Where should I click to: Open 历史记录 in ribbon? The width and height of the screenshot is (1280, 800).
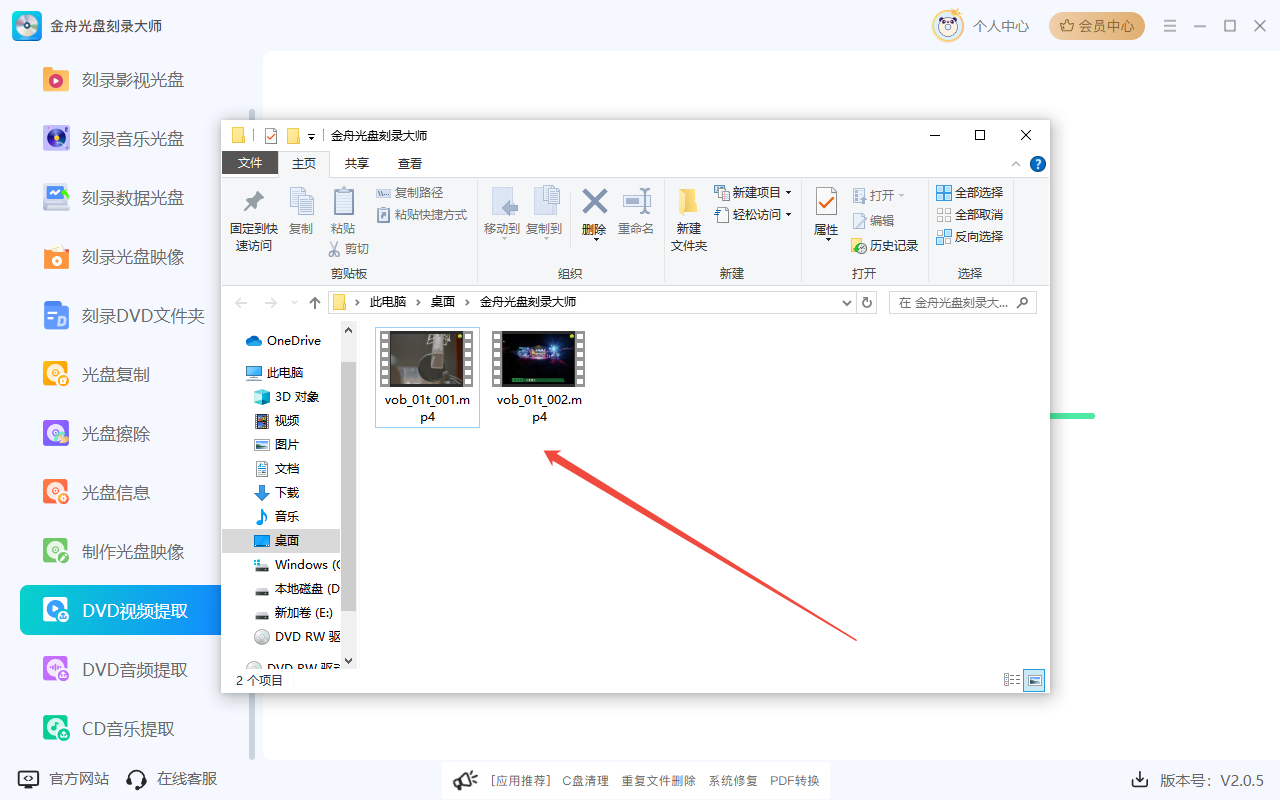[x=885, y=246]
